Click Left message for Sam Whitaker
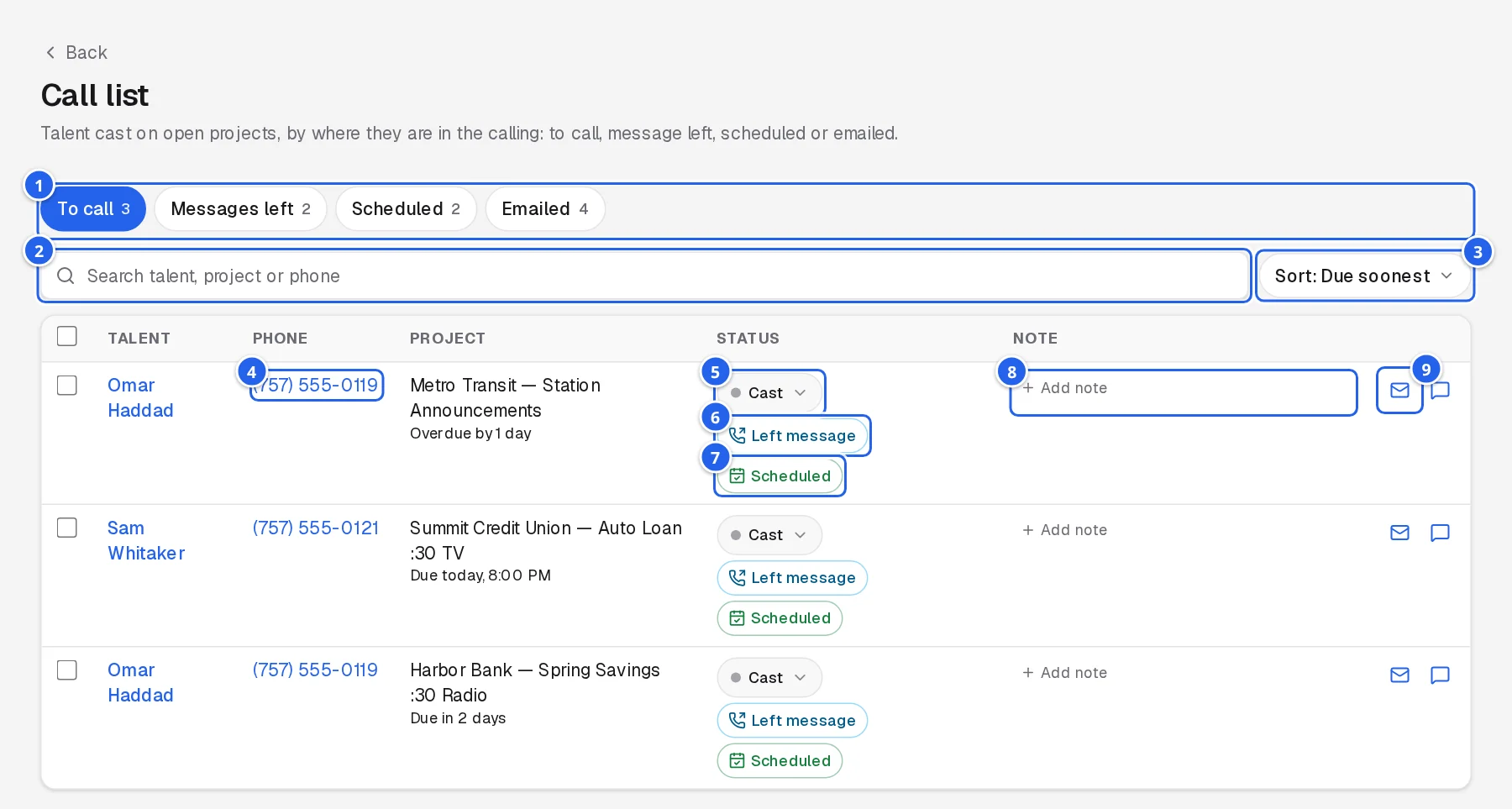 792,578
